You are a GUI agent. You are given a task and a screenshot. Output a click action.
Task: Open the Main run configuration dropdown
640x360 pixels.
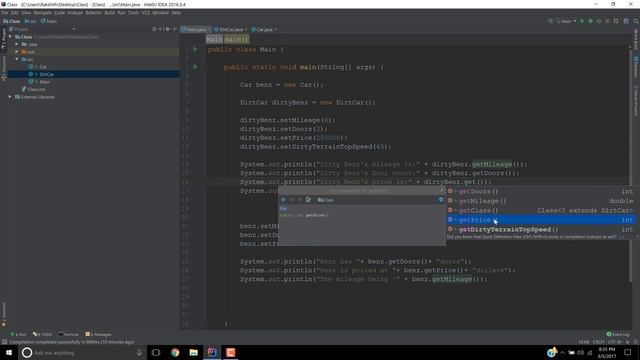(x=566, y=21)
